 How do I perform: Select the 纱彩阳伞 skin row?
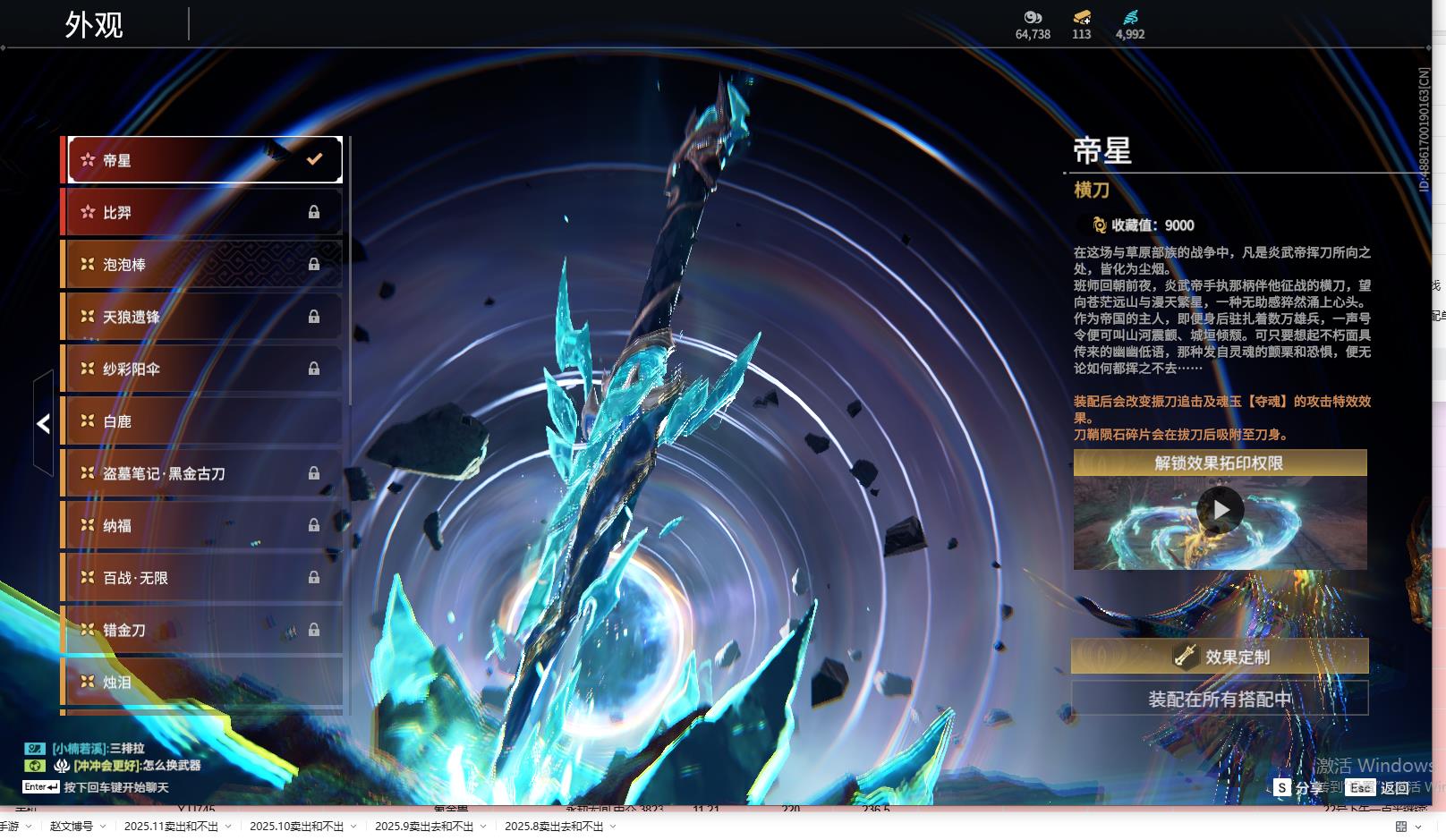pyautogui.click(x=202, y=369)
